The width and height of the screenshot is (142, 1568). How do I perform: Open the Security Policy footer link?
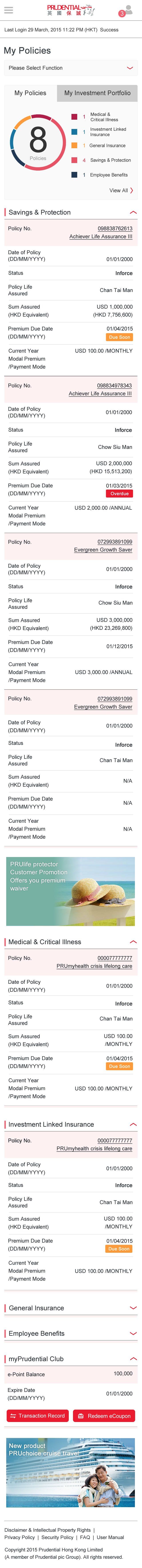coord(57,1537)
